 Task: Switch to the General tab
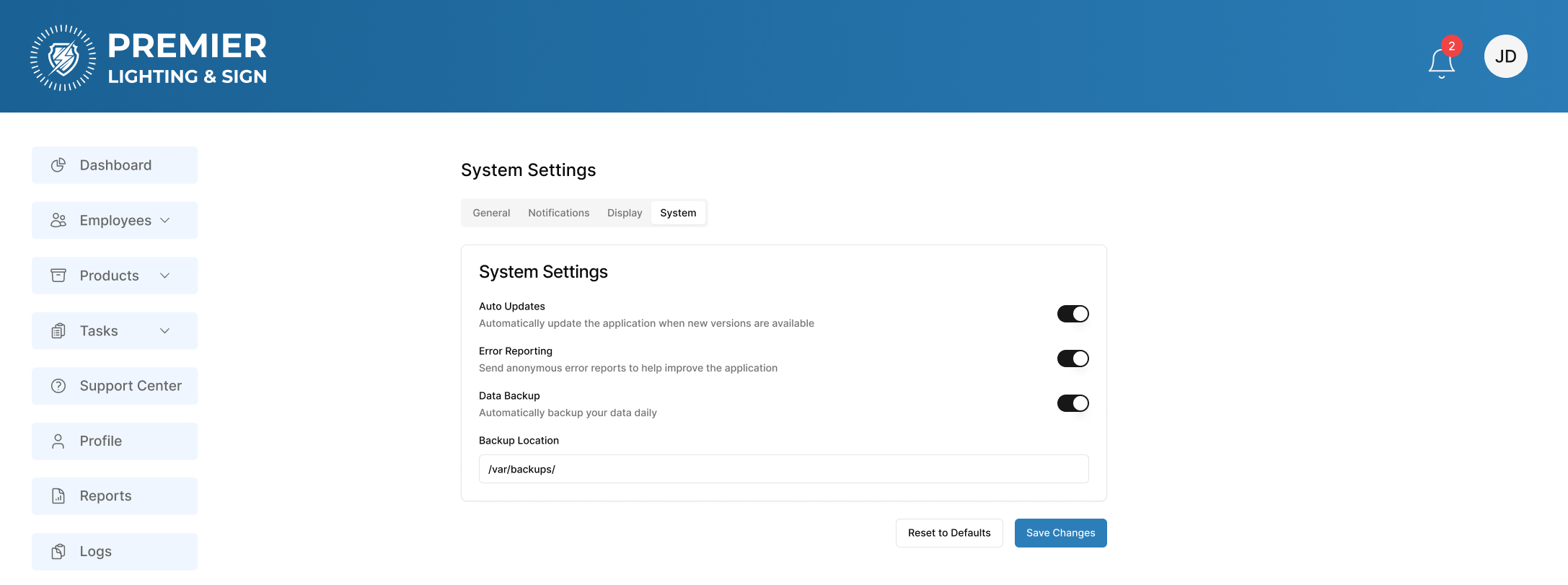click(x=491, y=213)
